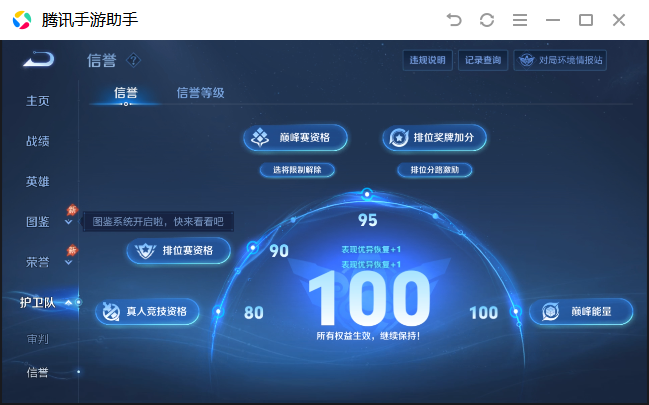Viewport: 649px width, 405px height.
Task: Expand the 图鉴 chevron
Action: pyautogui.click(x=69, y=222)
